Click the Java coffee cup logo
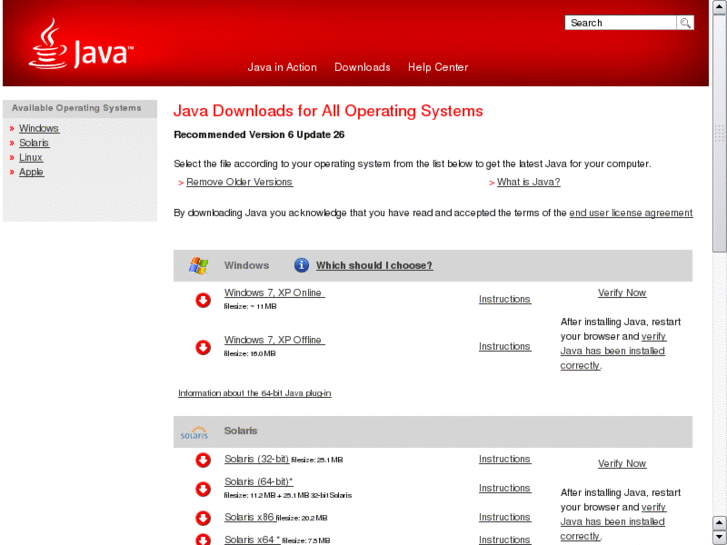 (81, 44)
